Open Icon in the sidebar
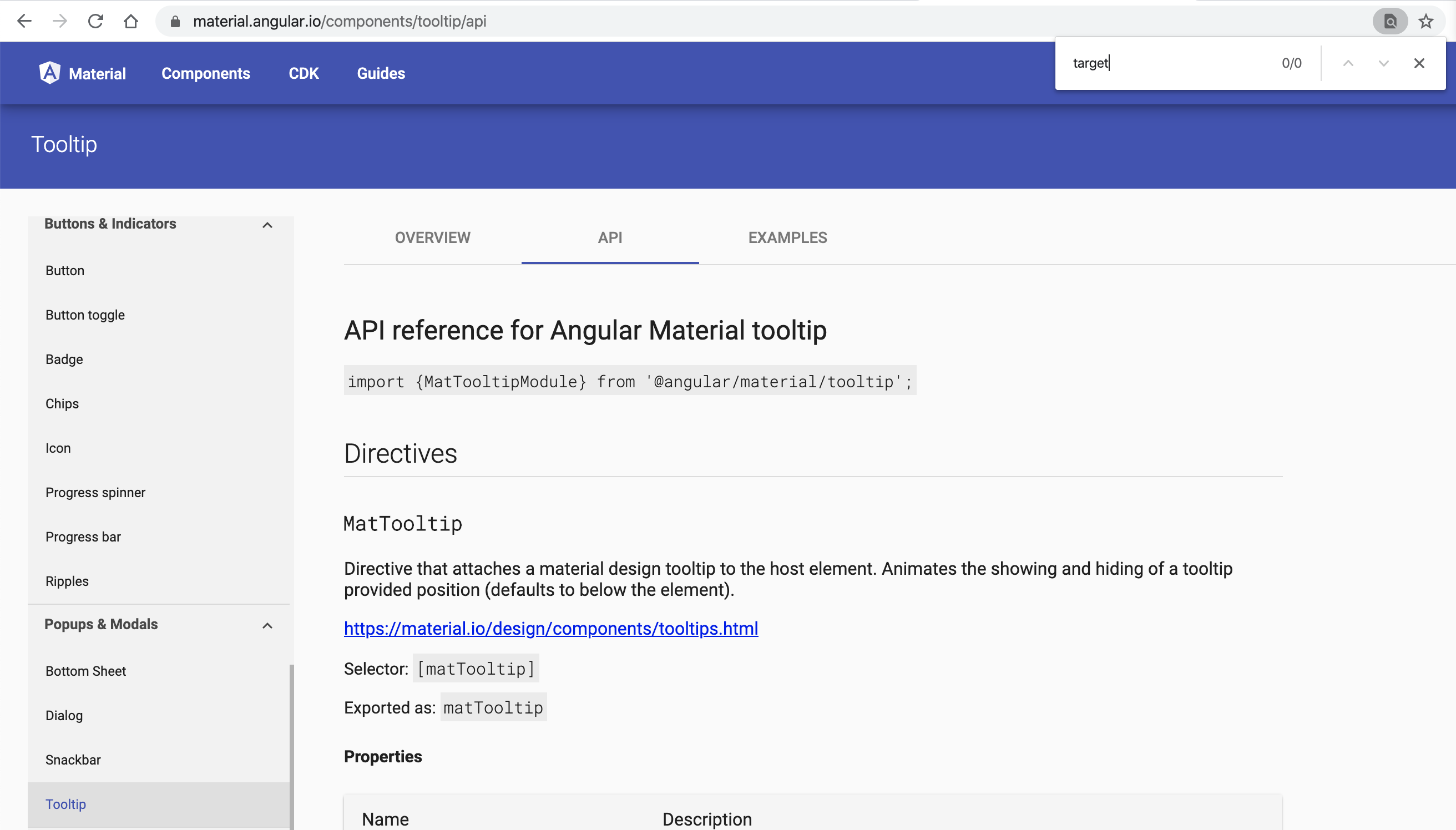 pos(159,449)
